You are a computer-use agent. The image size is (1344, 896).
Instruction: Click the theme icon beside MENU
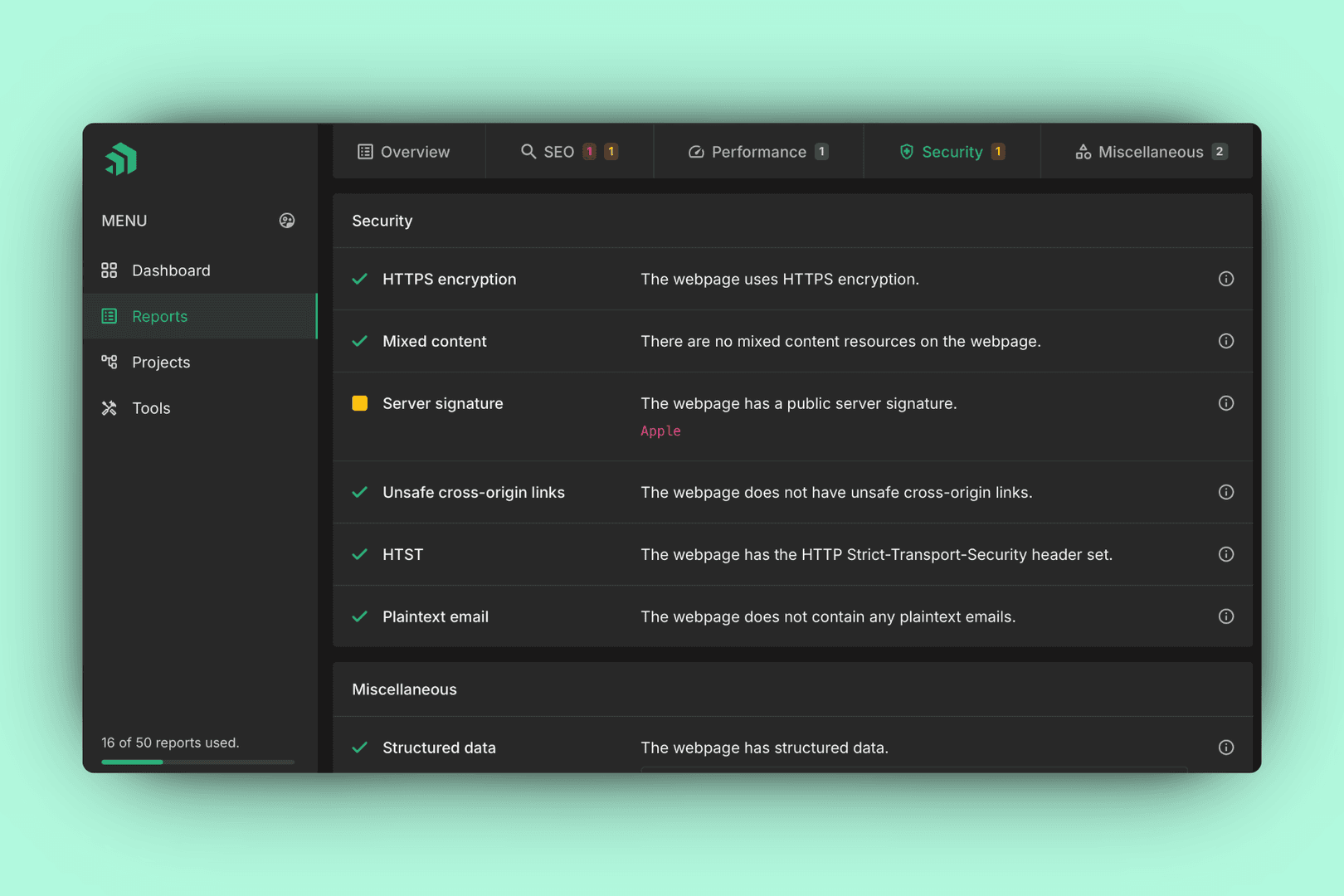pos(287,221)
